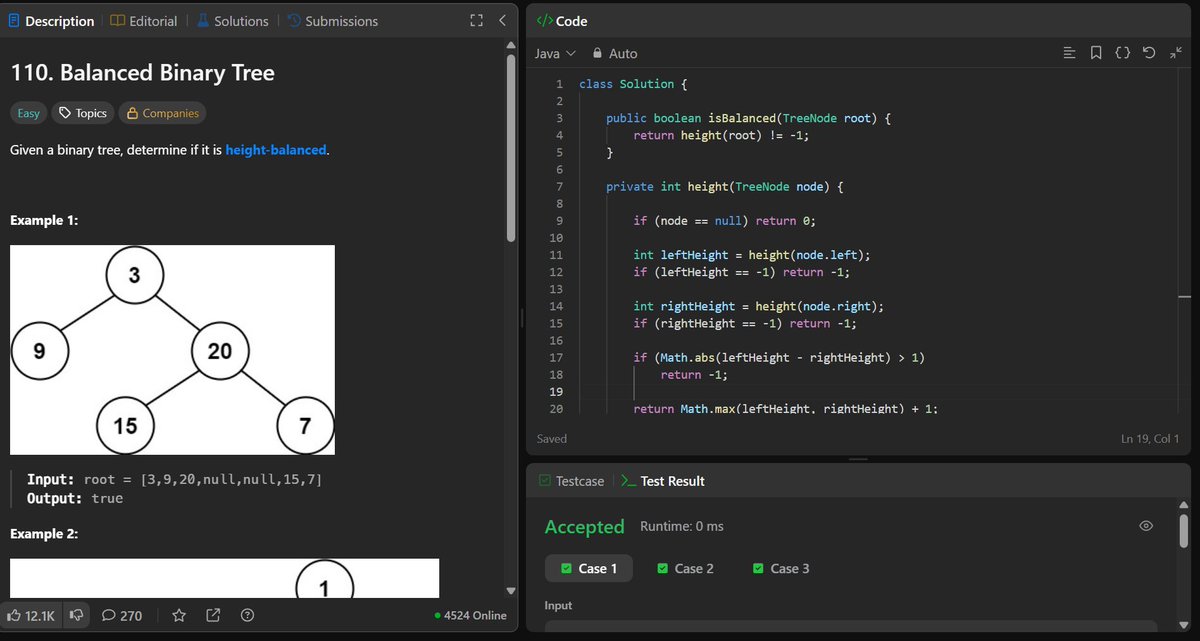Format code with the align icon

[1070, 53]
